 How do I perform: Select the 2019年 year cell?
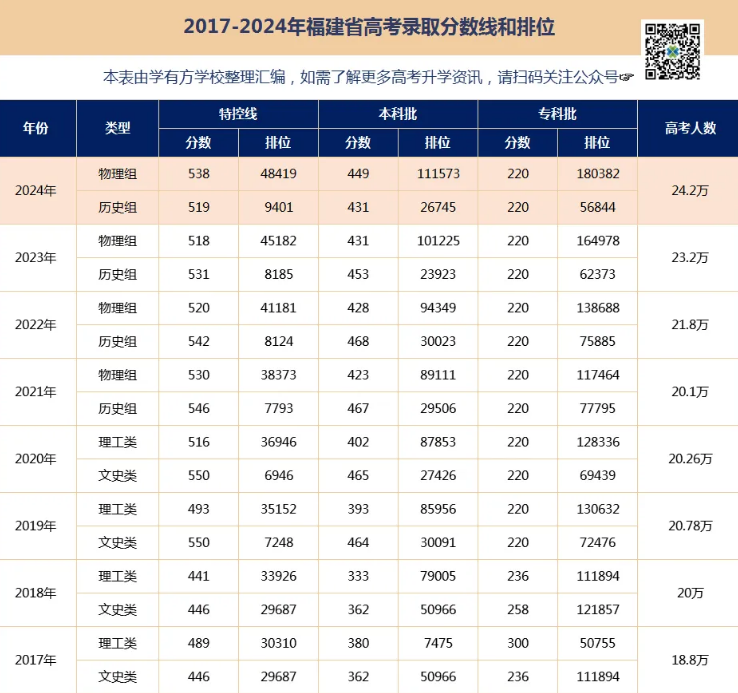(36, 526)
